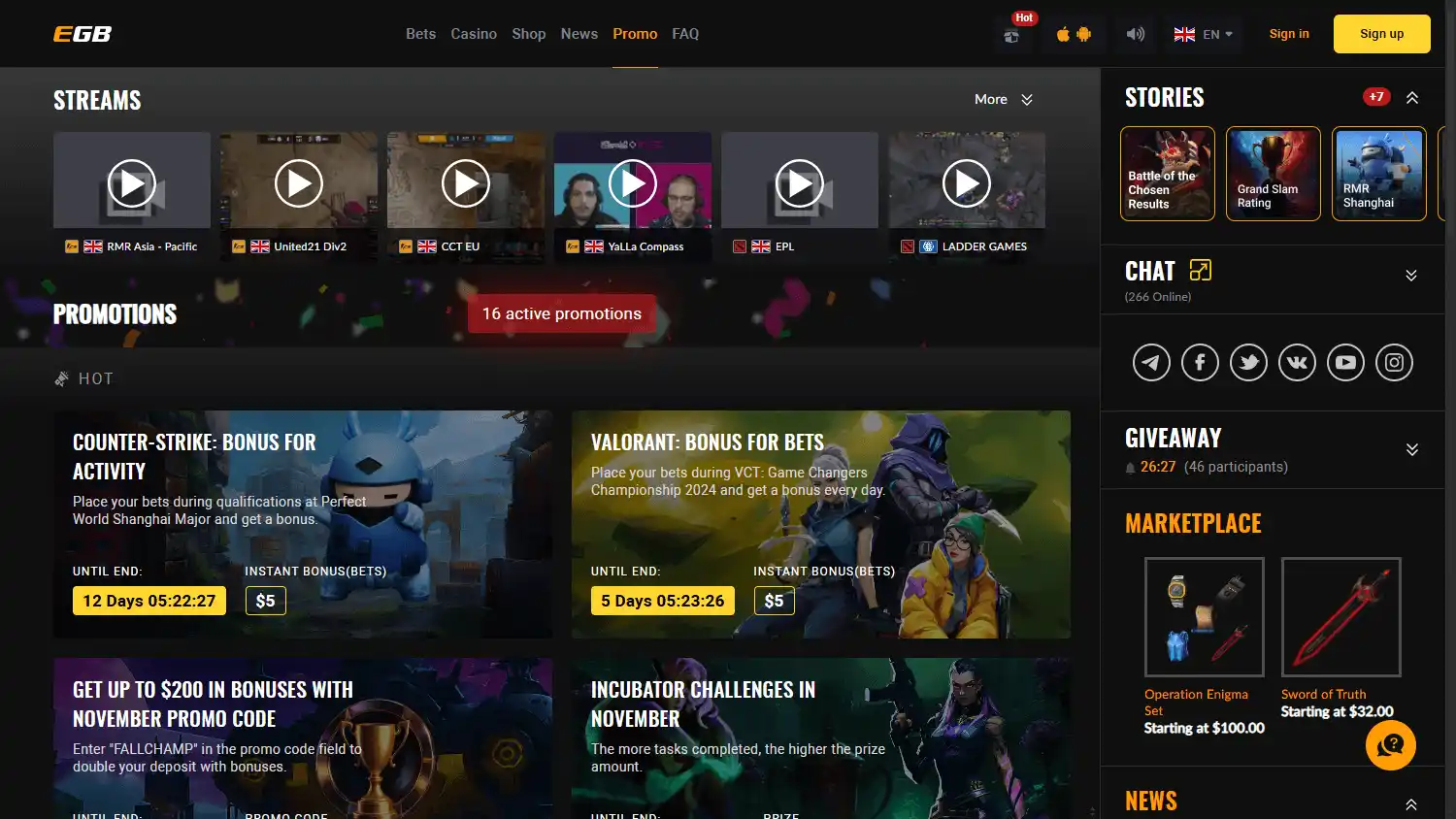Open the November promo code bonus card

[x=303, y=738]
